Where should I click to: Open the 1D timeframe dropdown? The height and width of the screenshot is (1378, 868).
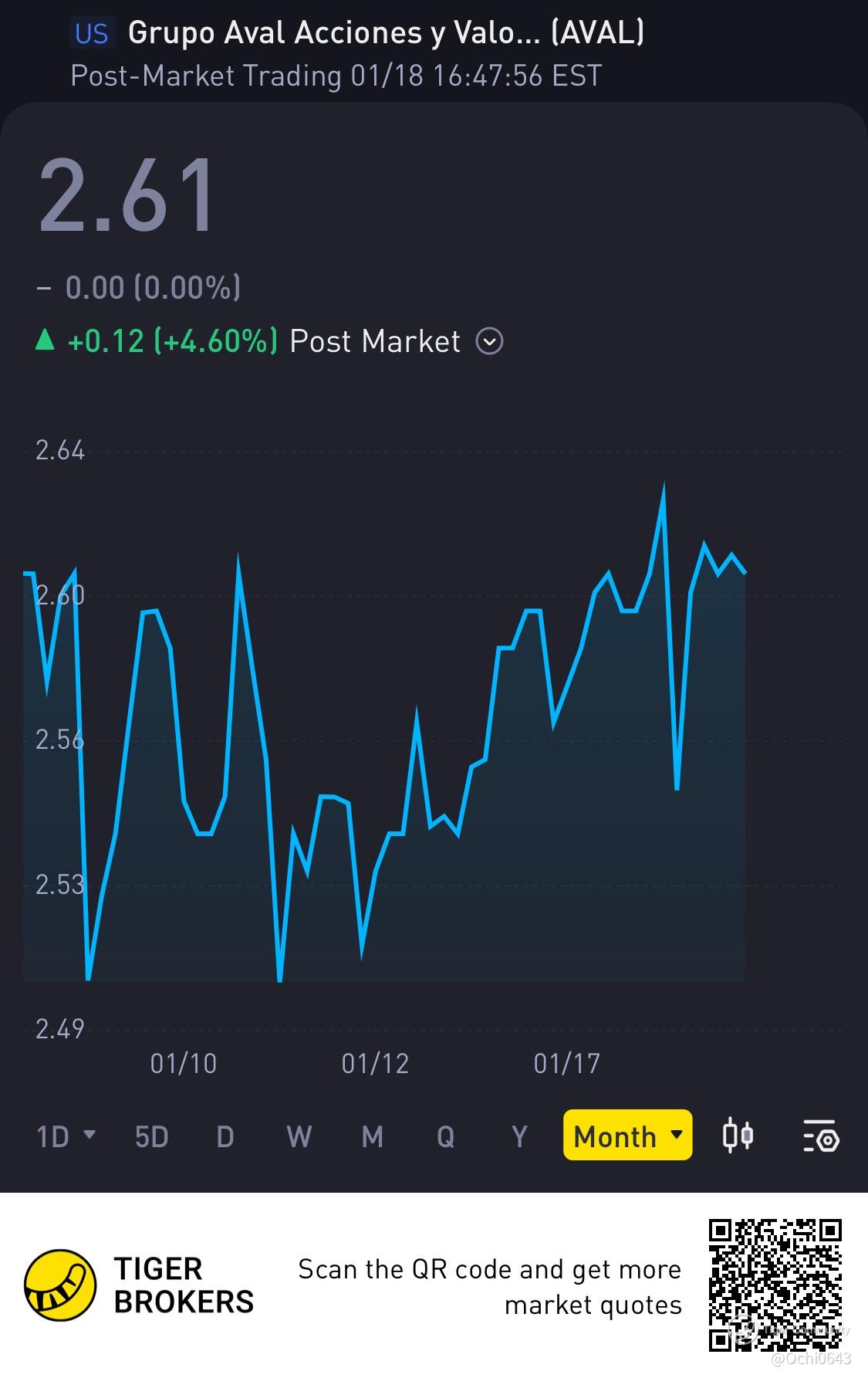pyautogui.click(x=66, y=1136)
